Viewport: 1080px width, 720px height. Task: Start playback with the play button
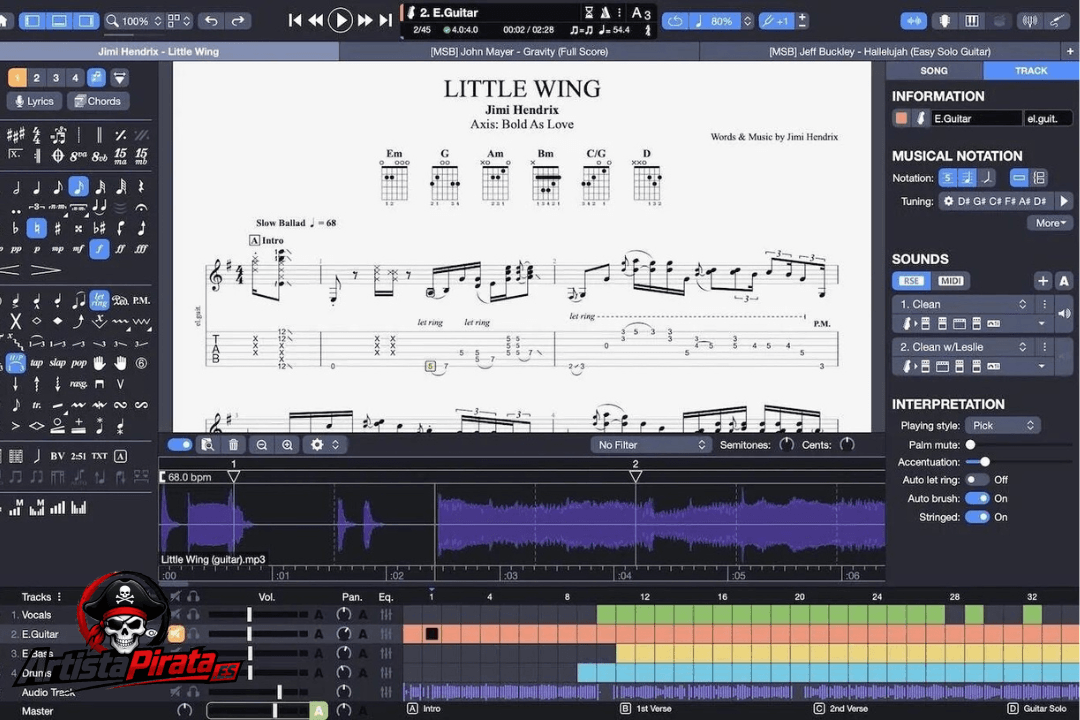pos(340,20)
